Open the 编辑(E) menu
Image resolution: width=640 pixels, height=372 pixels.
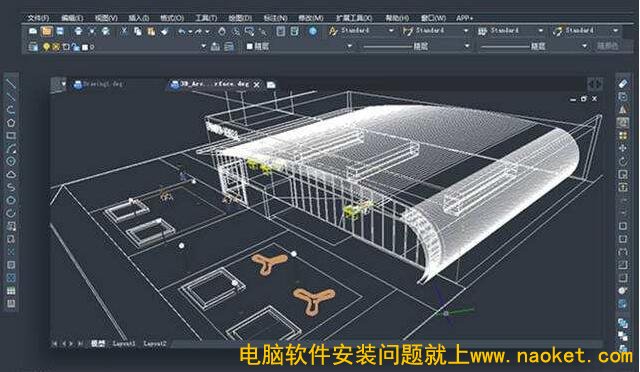pos(72,18)
